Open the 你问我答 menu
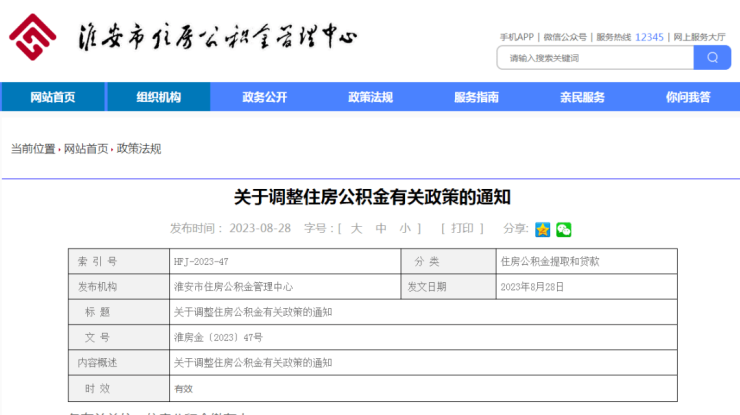Screen dimensions: 740x415 pos(688,97)
